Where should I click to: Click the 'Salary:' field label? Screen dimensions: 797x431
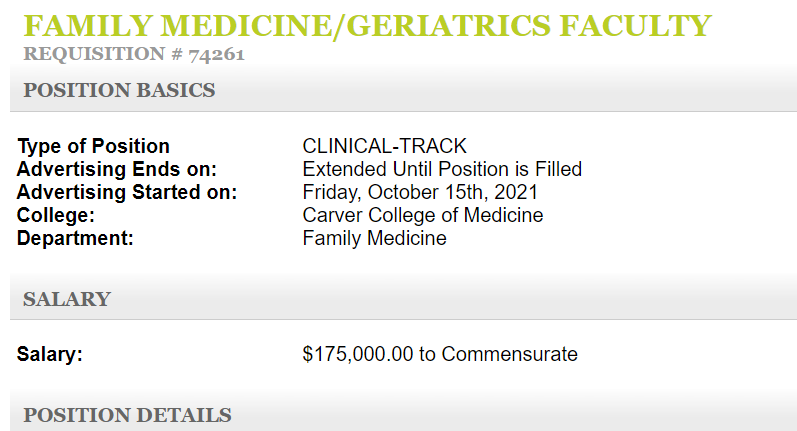click(x=50, y=354)
